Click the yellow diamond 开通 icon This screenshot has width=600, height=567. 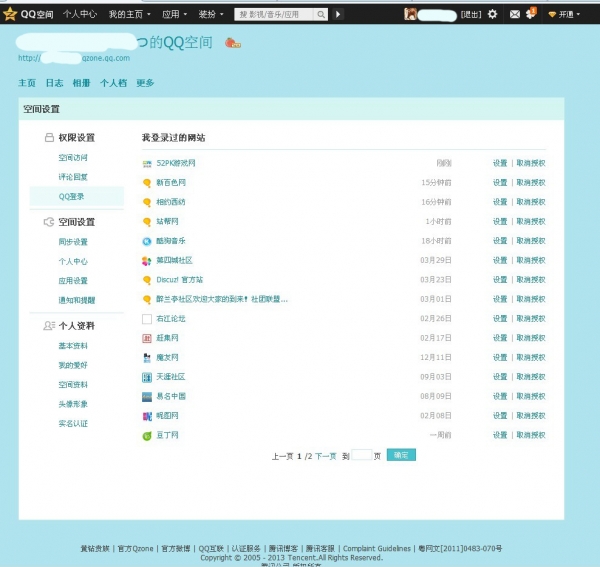tap(552, 15)
